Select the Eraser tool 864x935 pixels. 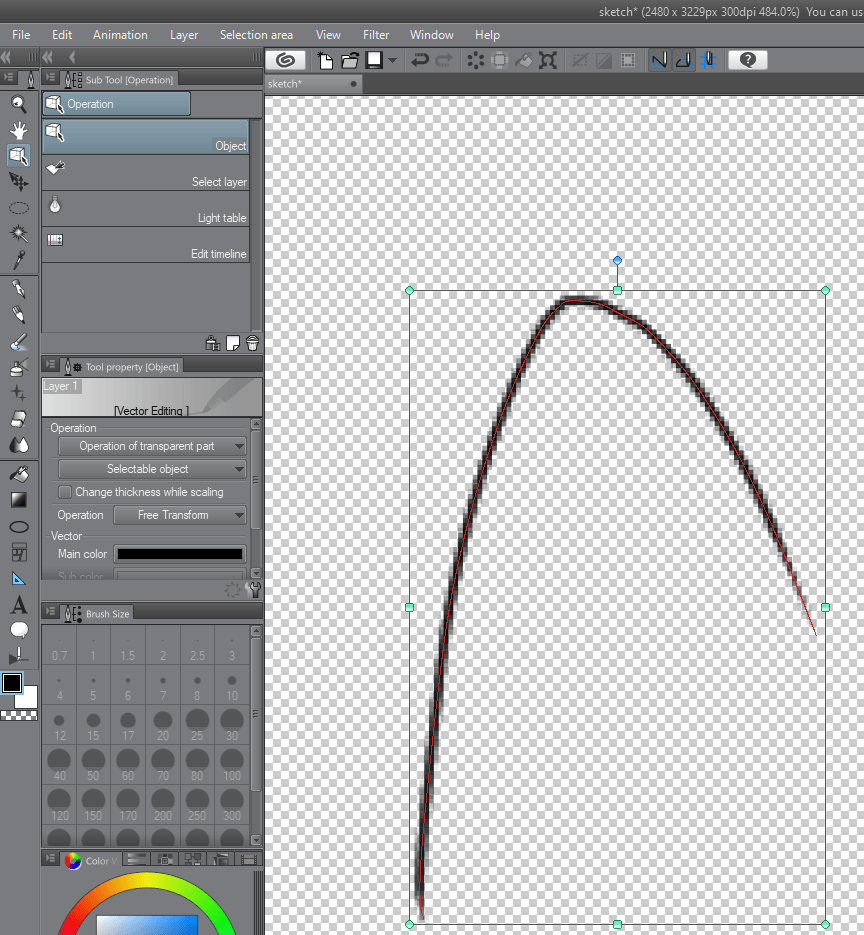pyautogui.click(x=18, y=419)
